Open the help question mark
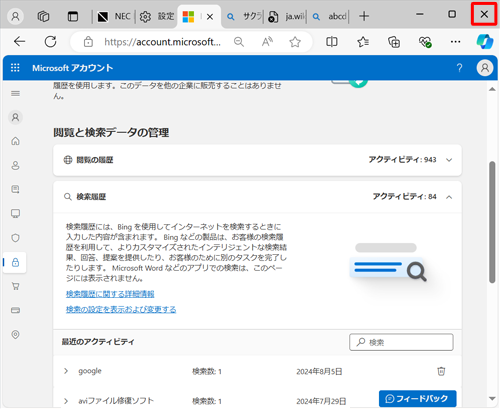The width and height of the screenshot is (500, 409). (x=459, y=68)
